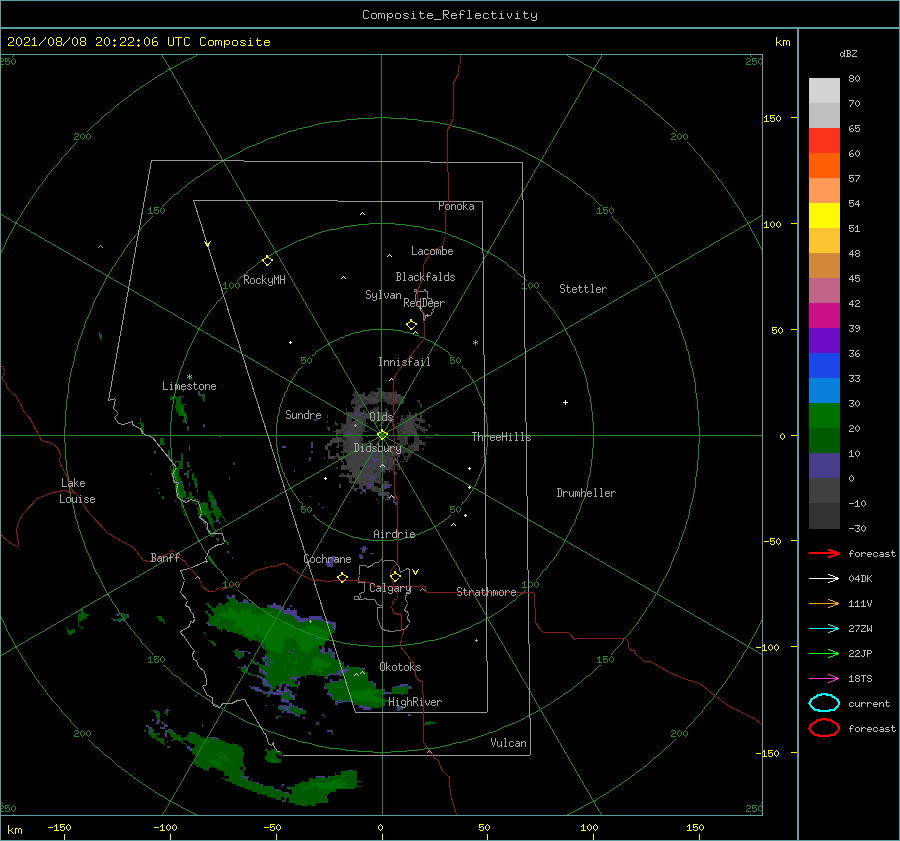Click the Airdrie label

(x=394, y=534)
